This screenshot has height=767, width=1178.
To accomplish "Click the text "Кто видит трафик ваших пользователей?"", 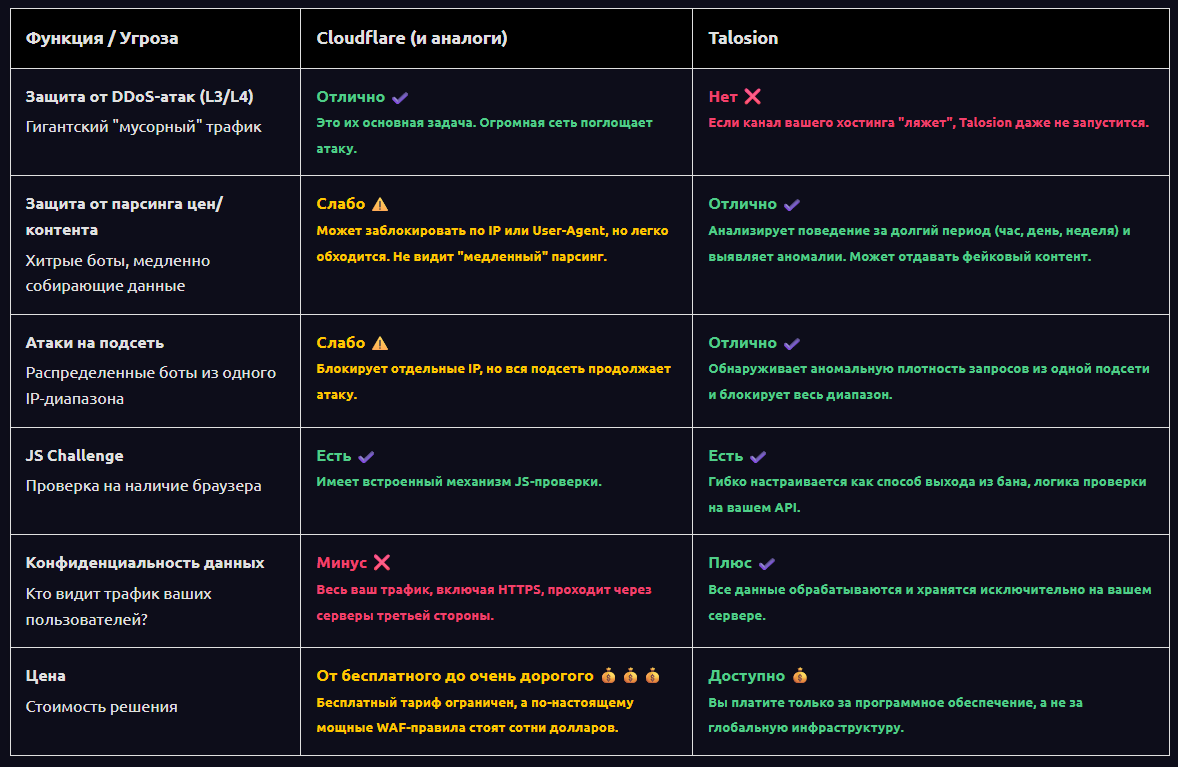I will [x=119, y=607].
